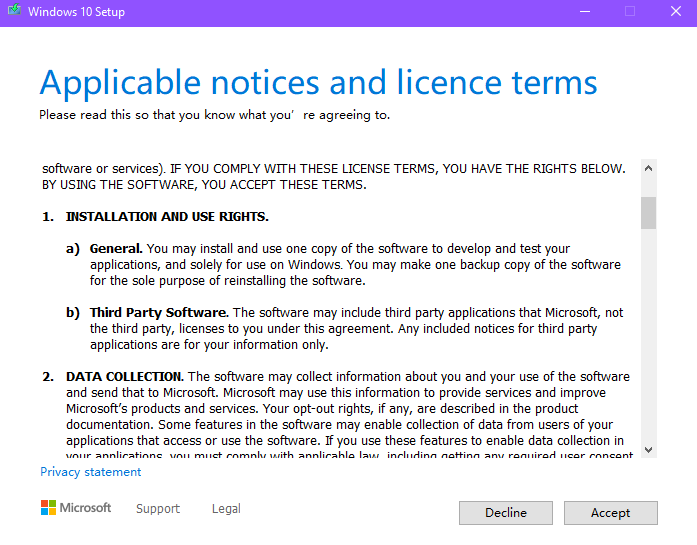
Task: Click the licence text scrollbar thumb
Action: [x=648, y=212]
